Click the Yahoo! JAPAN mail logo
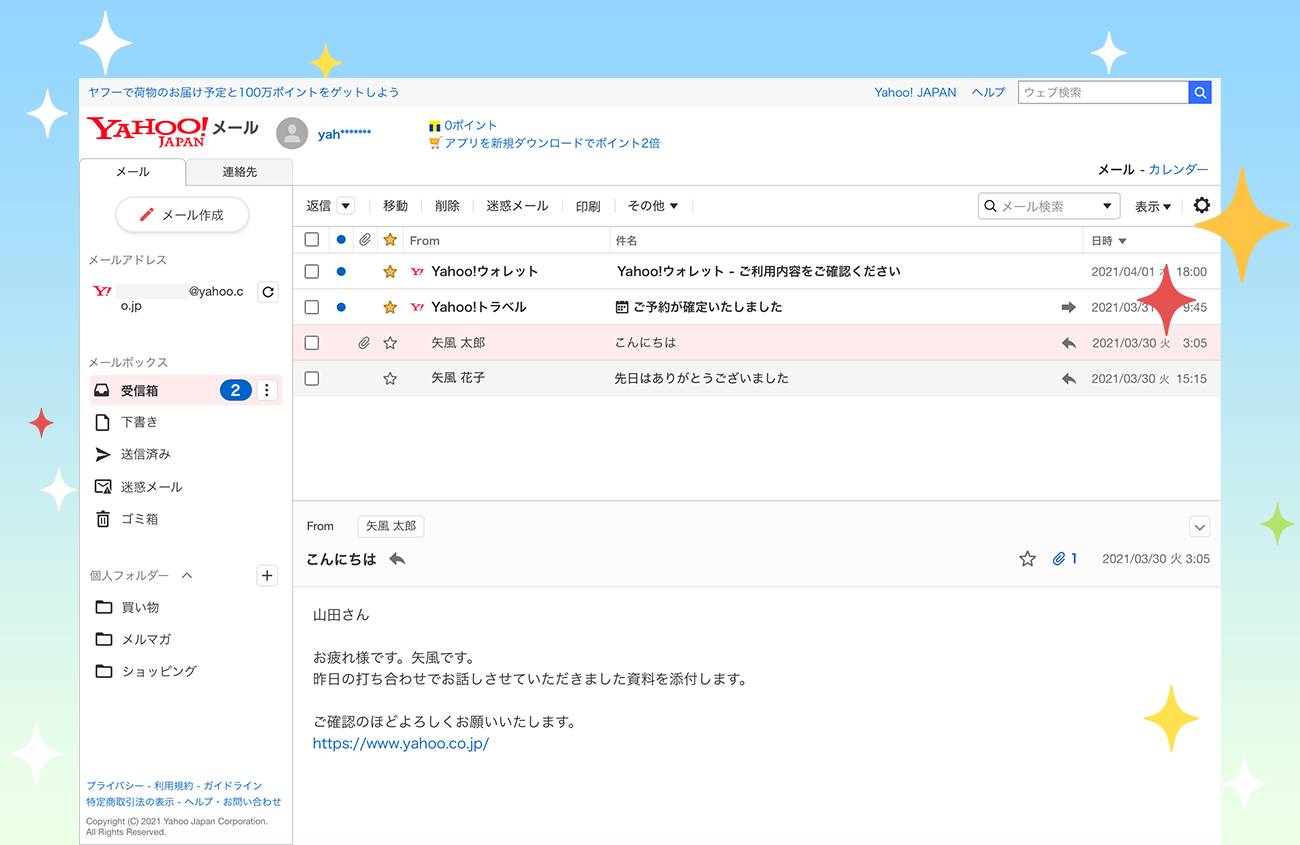Screen dimensions: 1300x845 (x=172, y=131)
